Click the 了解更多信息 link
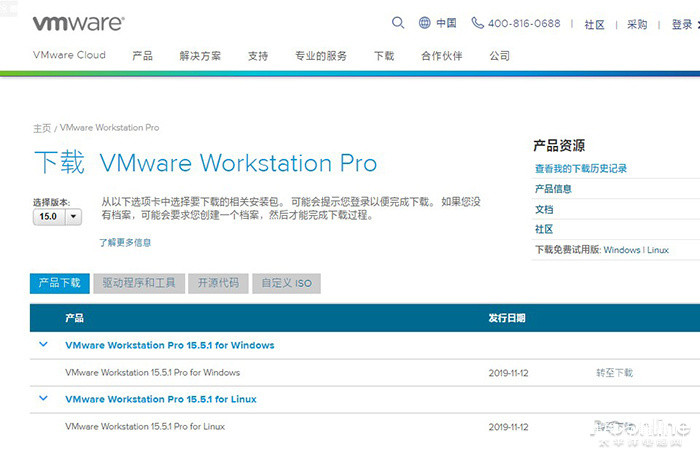 [x=125, y=242]
